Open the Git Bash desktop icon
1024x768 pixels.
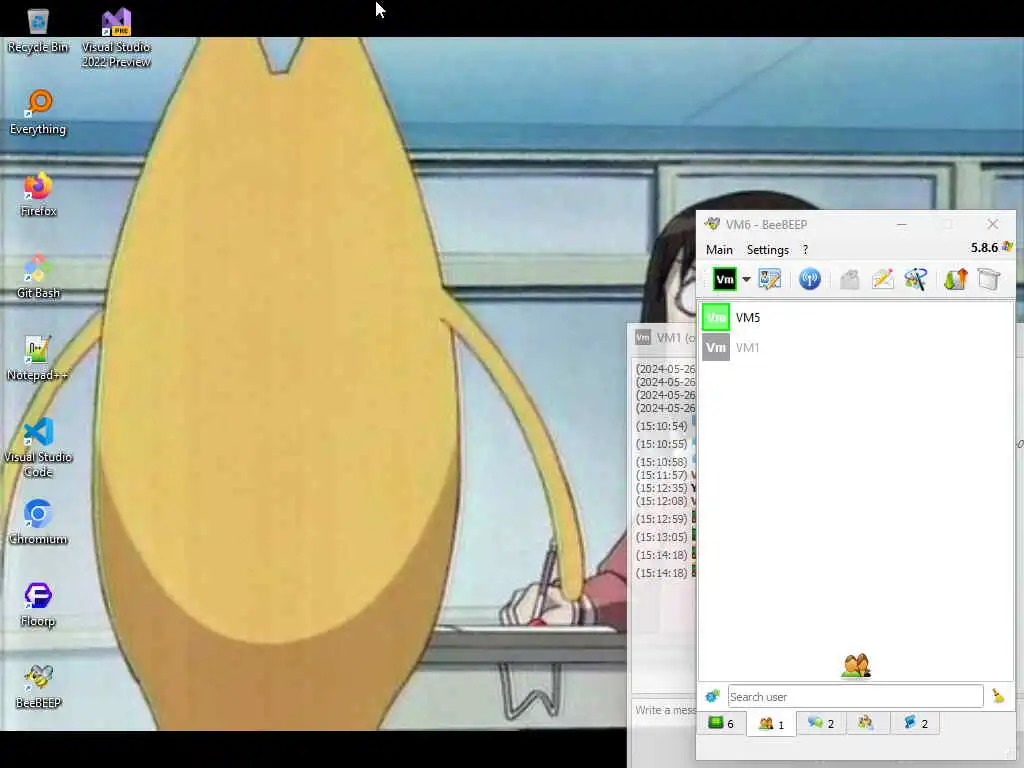point(38,277)
